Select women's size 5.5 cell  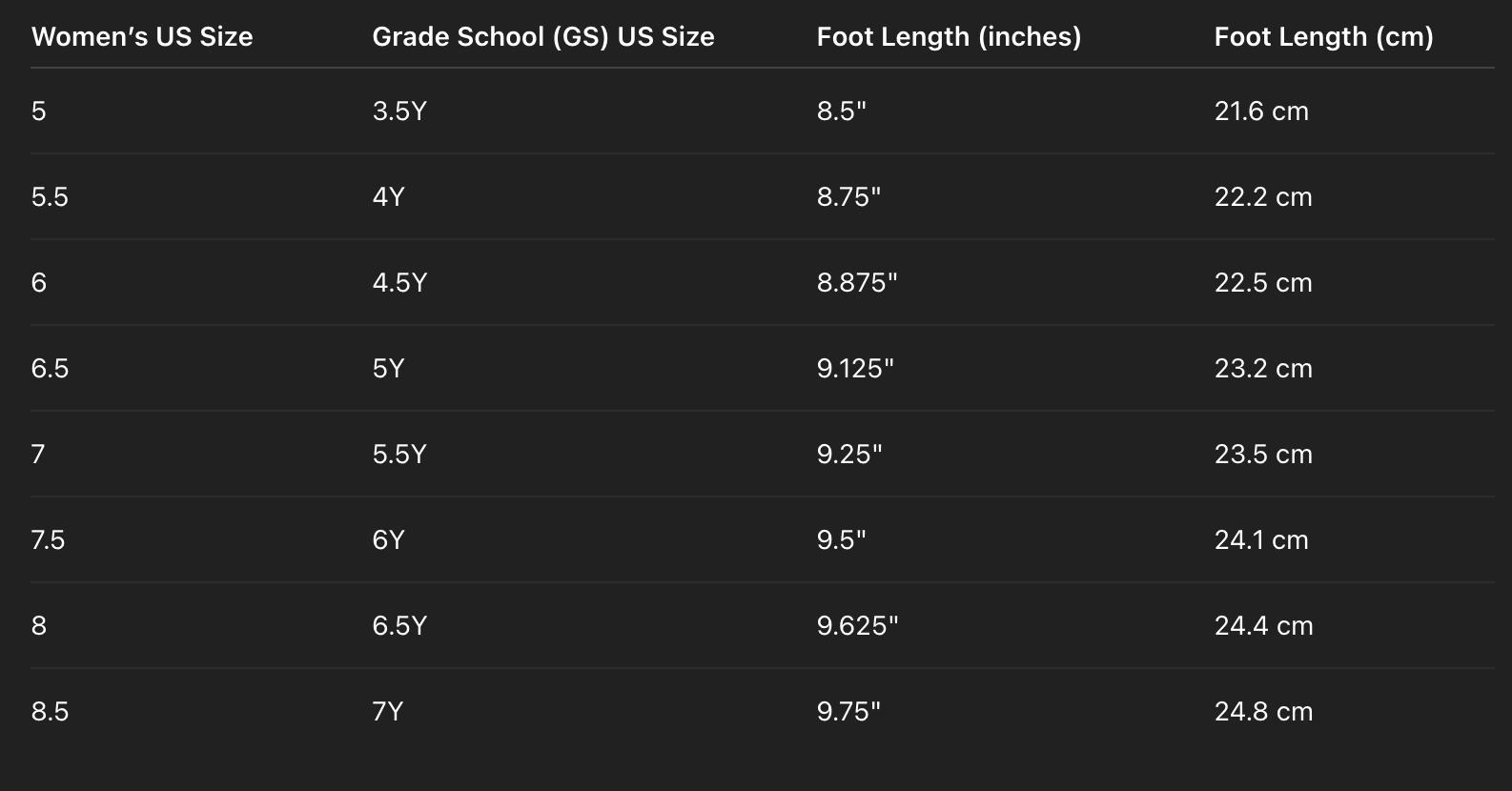pyautogui.click(x=50, y=197)
